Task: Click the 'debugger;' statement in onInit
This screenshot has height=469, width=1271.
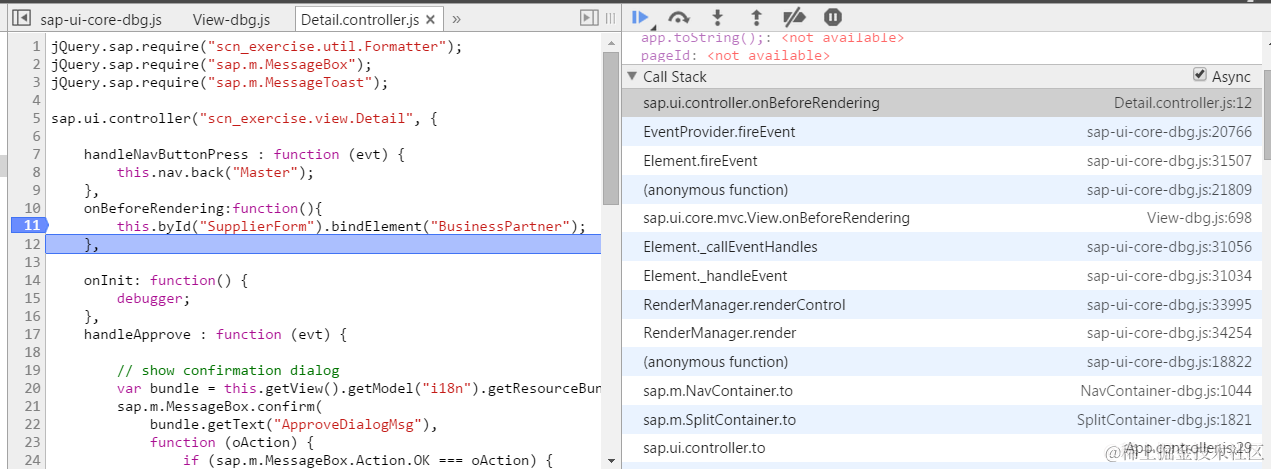Action: click(153, 298)
